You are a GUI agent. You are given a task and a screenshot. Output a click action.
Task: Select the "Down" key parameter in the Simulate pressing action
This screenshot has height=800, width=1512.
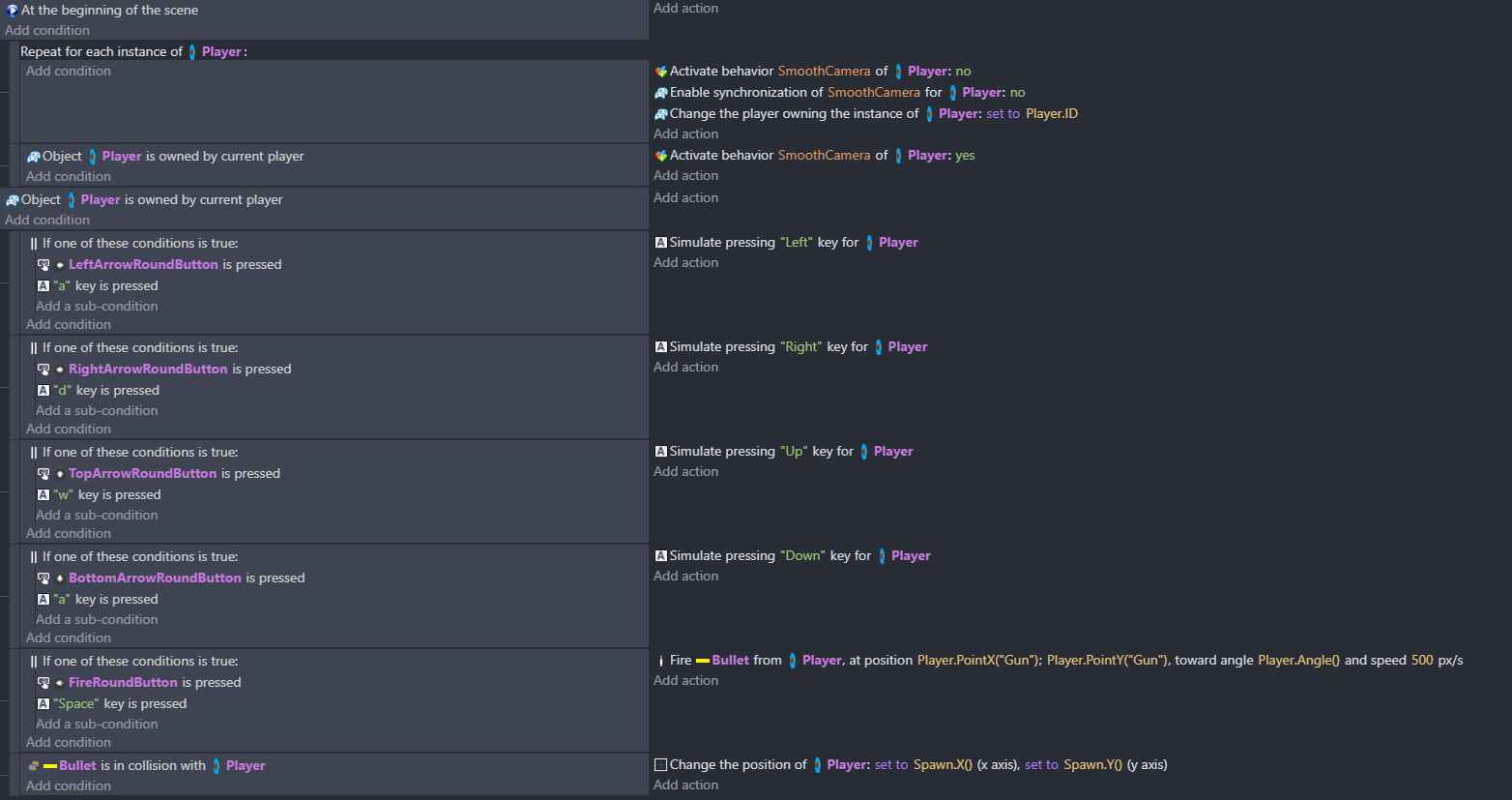[x=801, y=556]
